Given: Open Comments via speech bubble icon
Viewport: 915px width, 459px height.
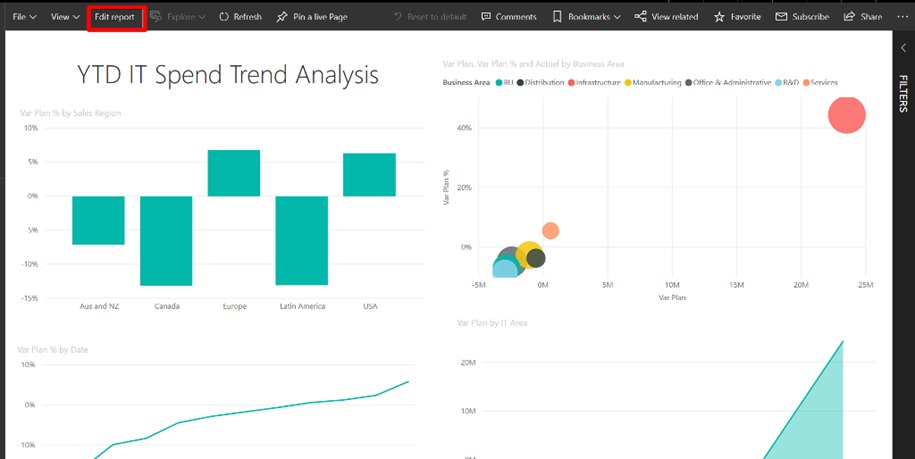Looking at the screenshot, I should coord(486,17).
